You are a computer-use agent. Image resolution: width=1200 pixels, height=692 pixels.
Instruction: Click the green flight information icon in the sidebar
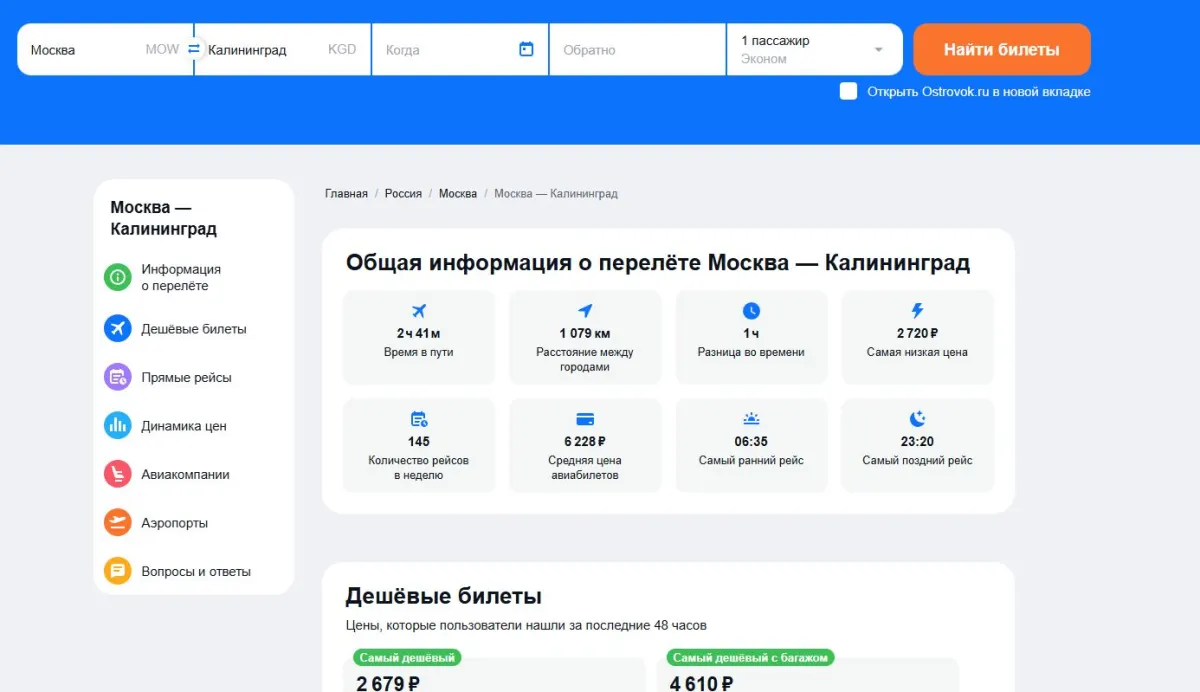point(118,277)
